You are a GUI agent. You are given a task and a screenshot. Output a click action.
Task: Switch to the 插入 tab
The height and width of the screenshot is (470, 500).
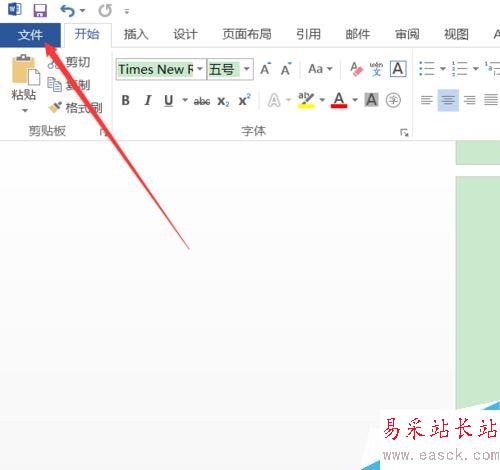point(136,34)
